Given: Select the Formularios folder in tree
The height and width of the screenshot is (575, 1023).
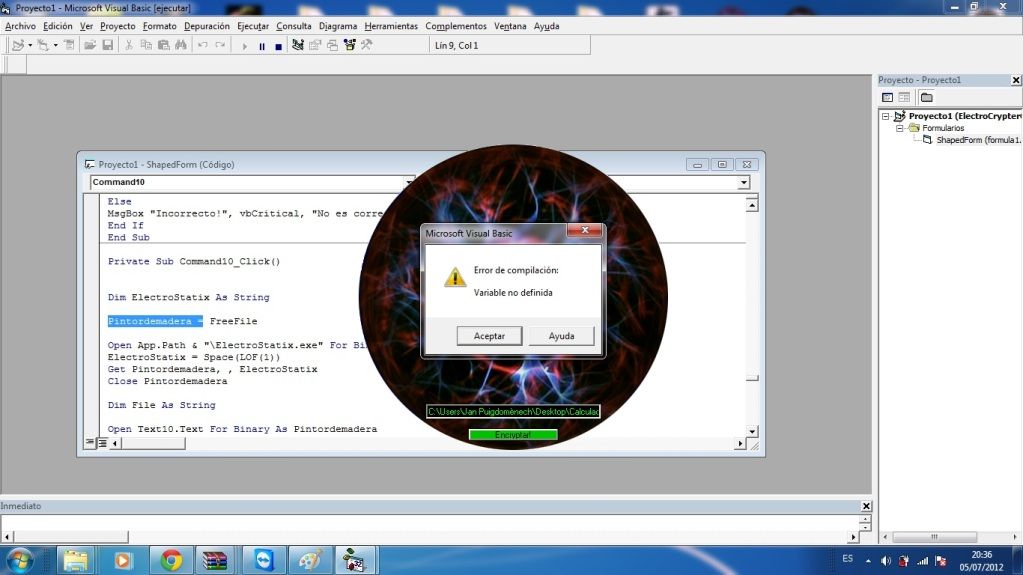Looking at the screenshot, I should pyautogui.click(x=943, y=128).
